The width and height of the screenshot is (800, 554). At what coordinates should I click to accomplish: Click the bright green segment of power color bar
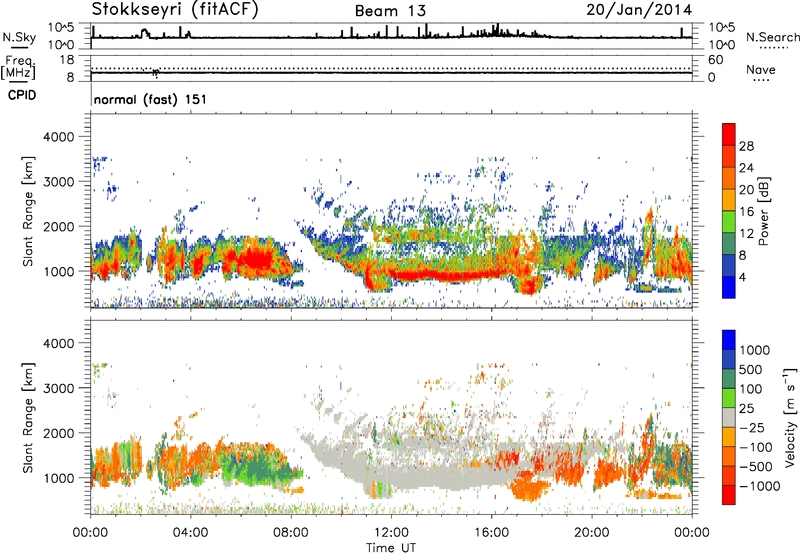tap(729, 222)
